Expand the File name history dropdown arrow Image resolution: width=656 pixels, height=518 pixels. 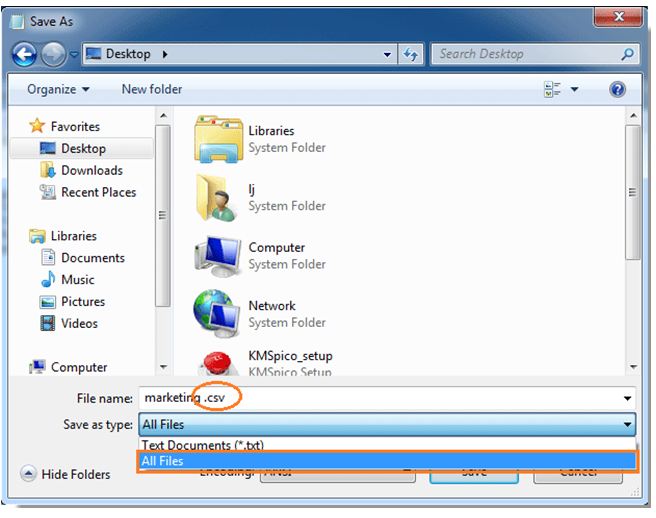pos(627,397)
